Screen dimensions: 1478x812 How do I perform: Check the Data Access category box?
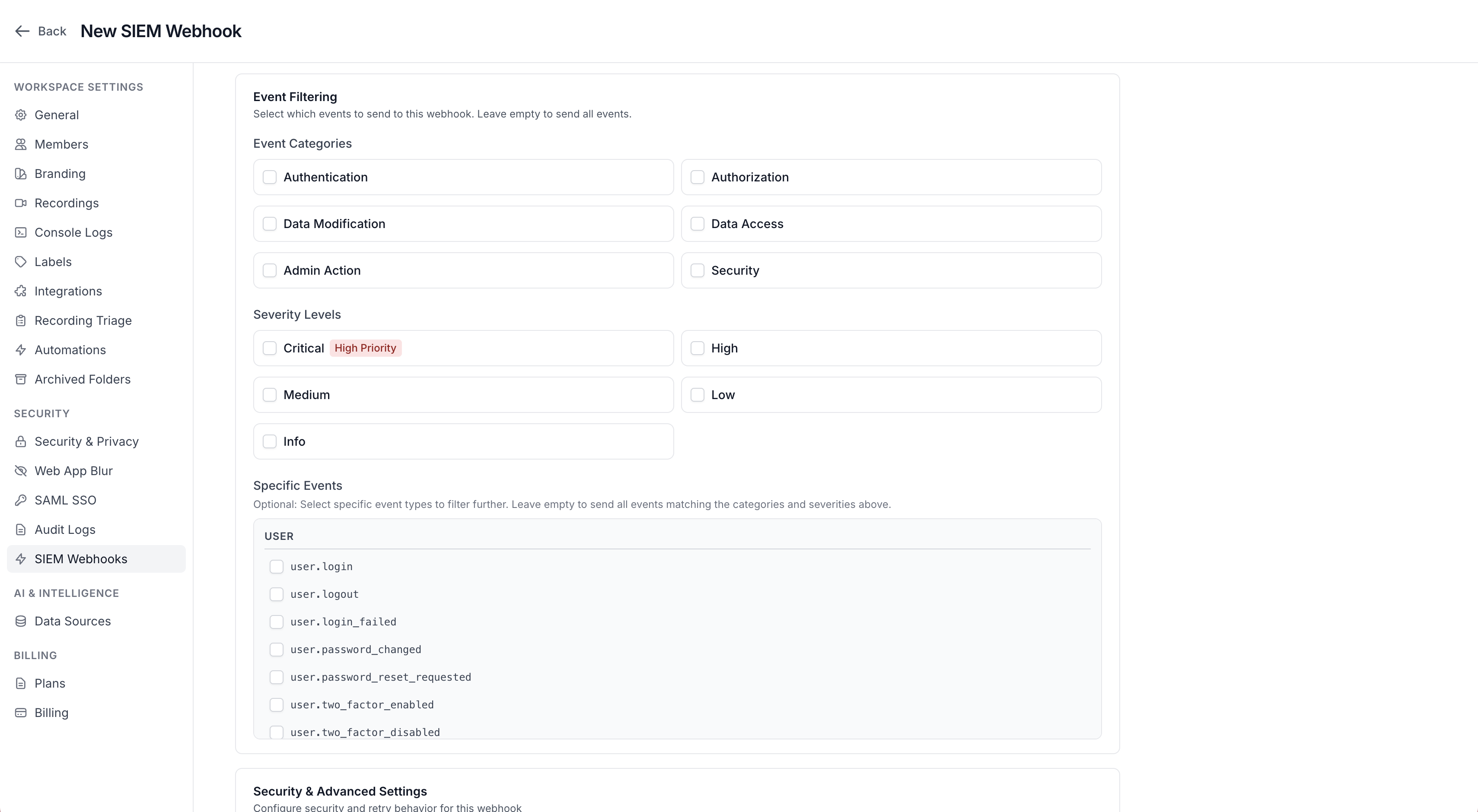697,224
